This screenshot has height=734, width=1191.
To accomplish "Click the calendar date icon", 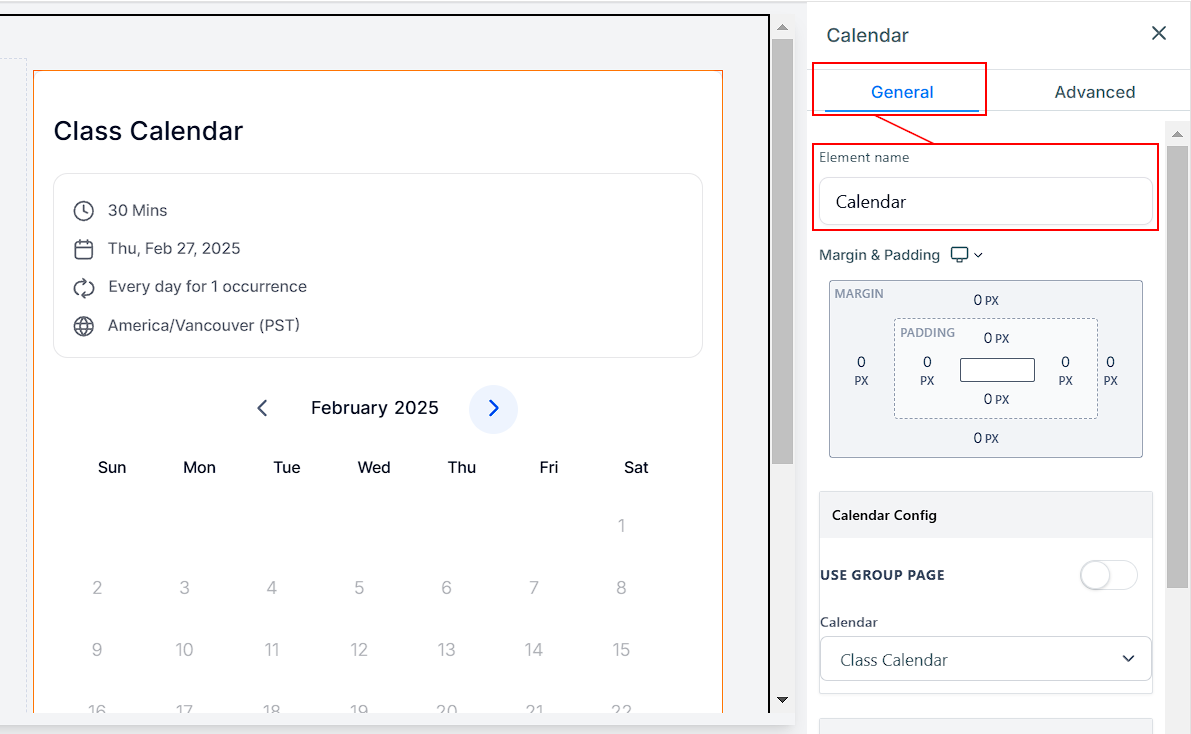I will tap(84, 249).
